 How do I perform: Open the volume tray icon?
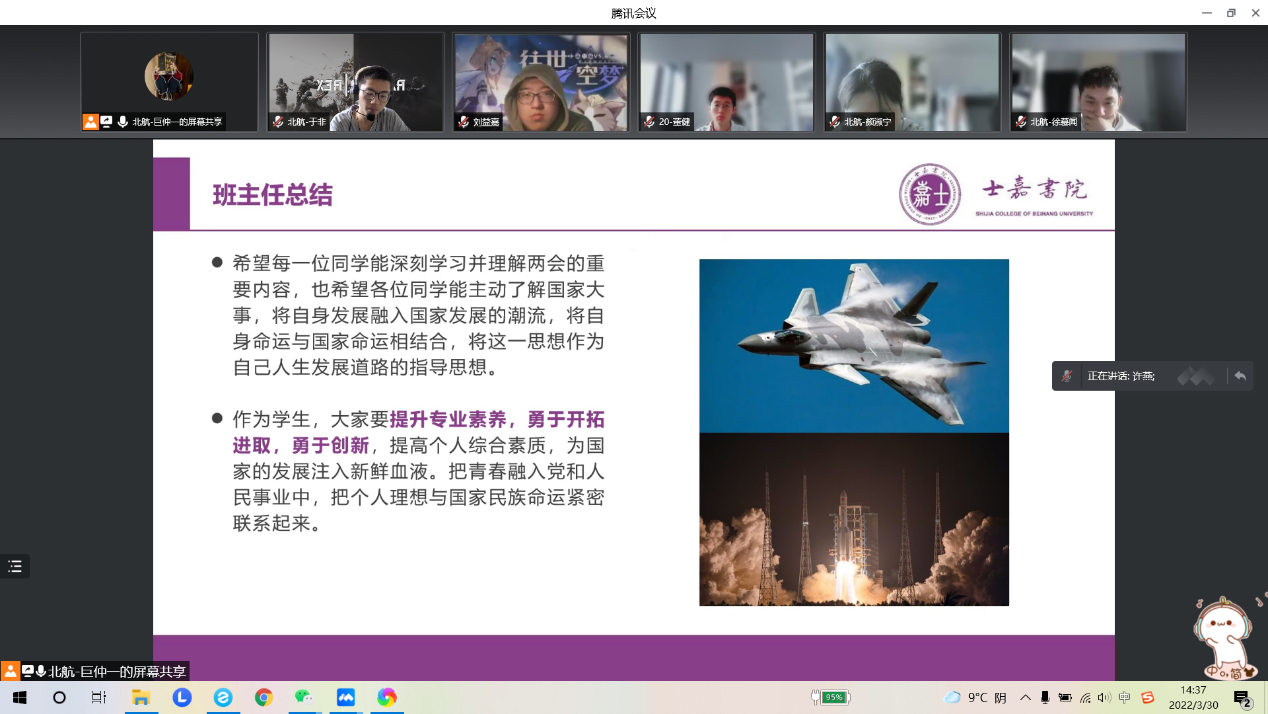click(x=1104, y=698)
